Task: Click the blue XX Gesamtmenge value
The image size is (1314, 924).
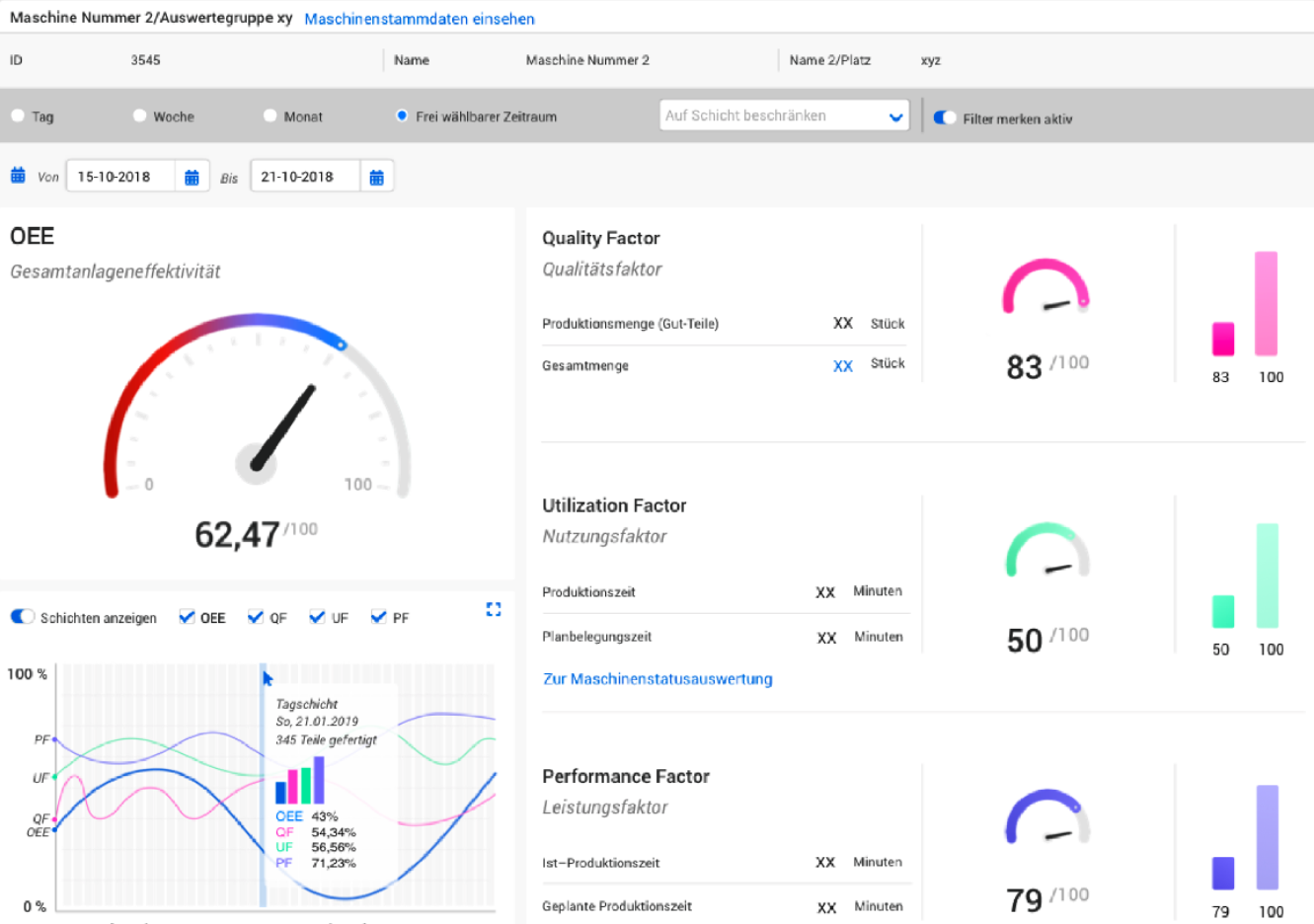Action: [842, 366]
